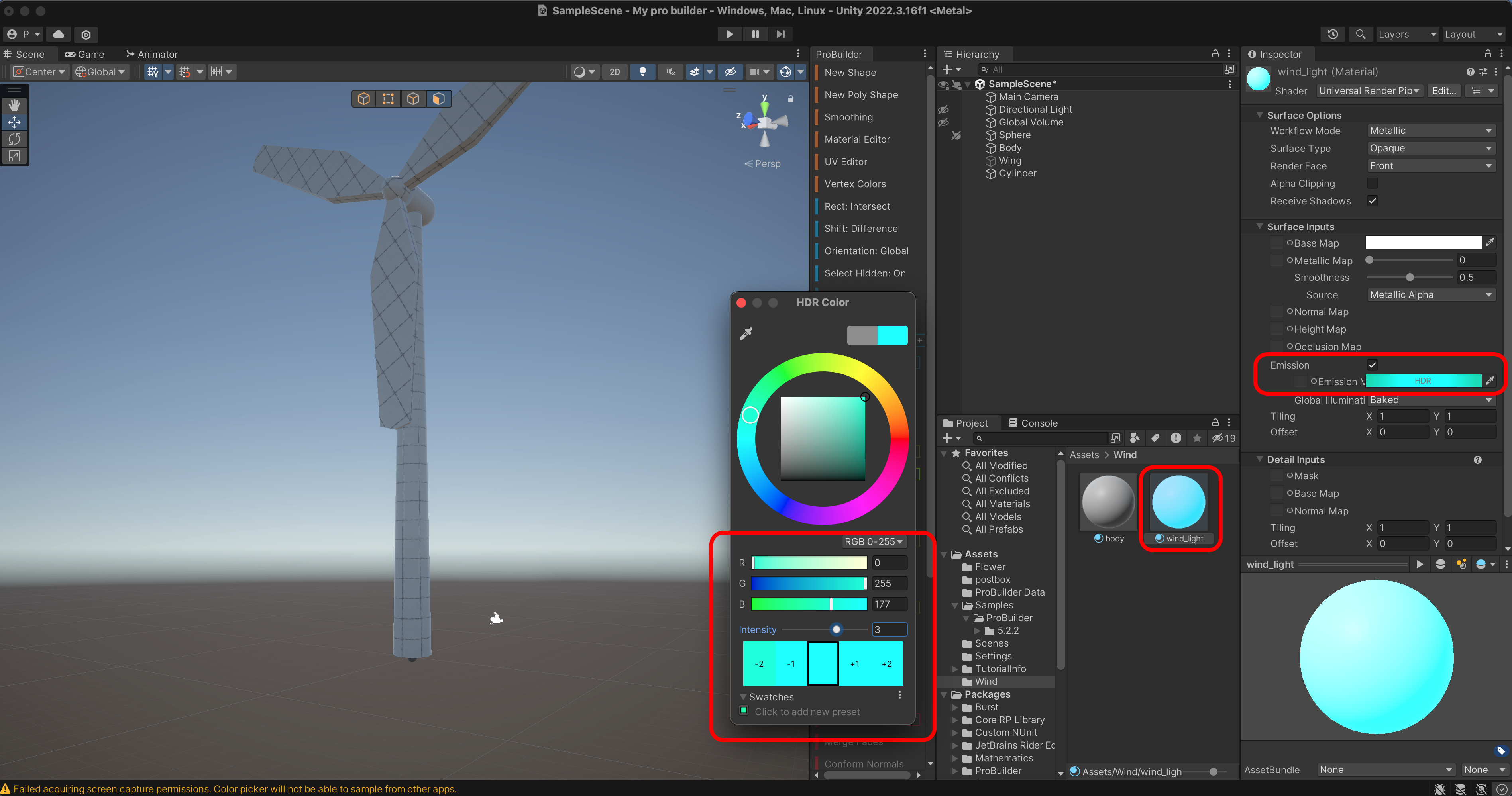Select ProBuilder face selection mode

pyautogui.click(x=438, y=98)
